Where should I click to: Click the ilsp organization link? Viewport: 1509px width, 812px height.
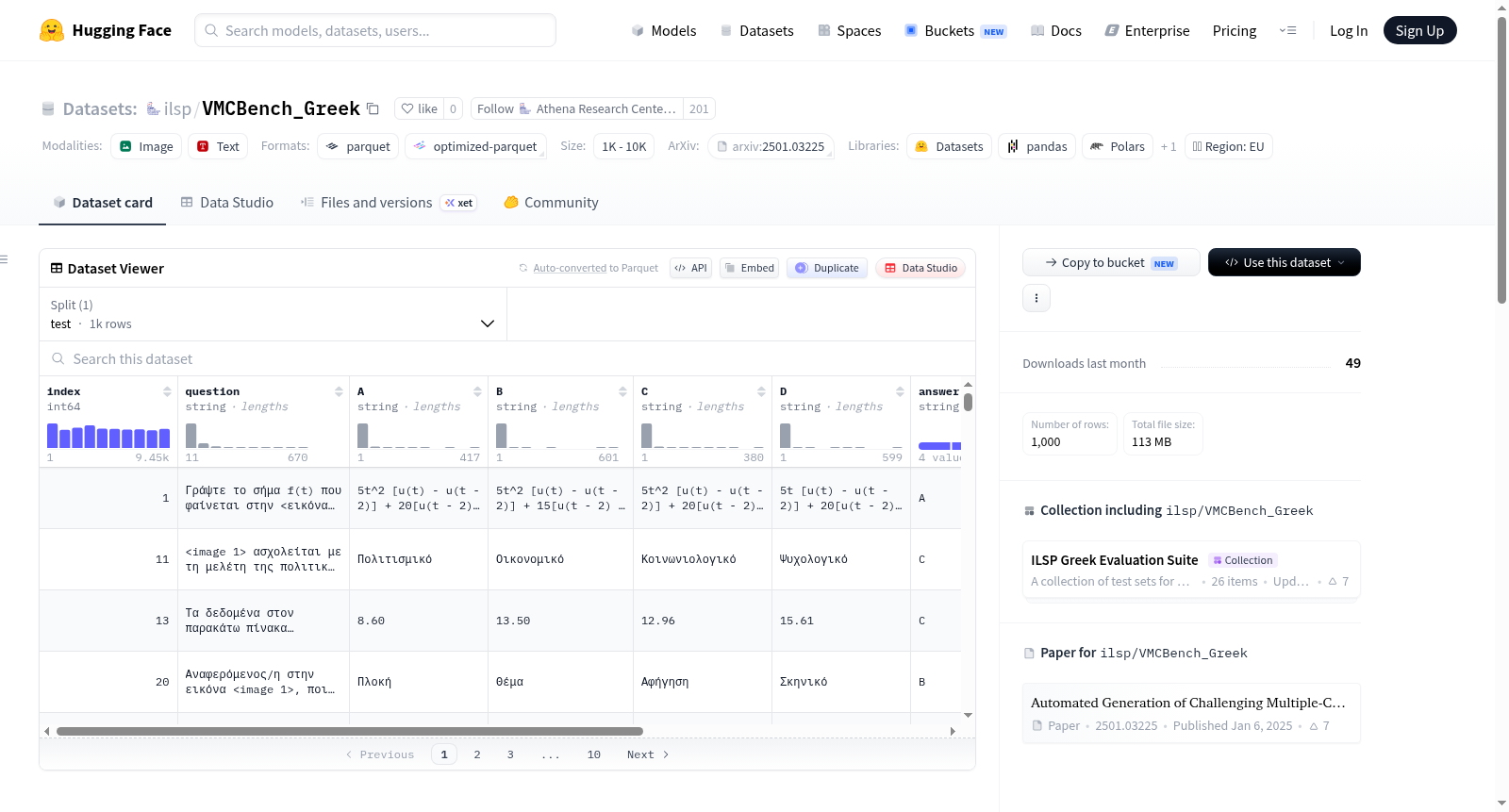tap(177, 108)
